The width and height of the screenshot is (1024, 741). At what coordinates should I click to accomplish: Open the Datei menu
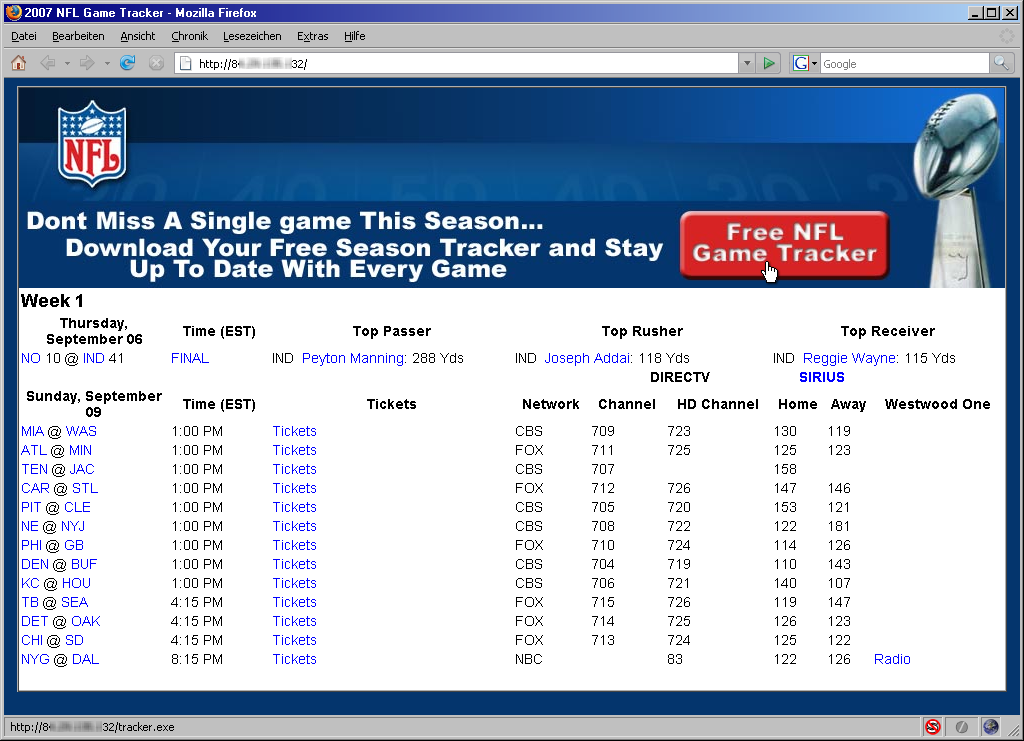(x=24, y=36)
